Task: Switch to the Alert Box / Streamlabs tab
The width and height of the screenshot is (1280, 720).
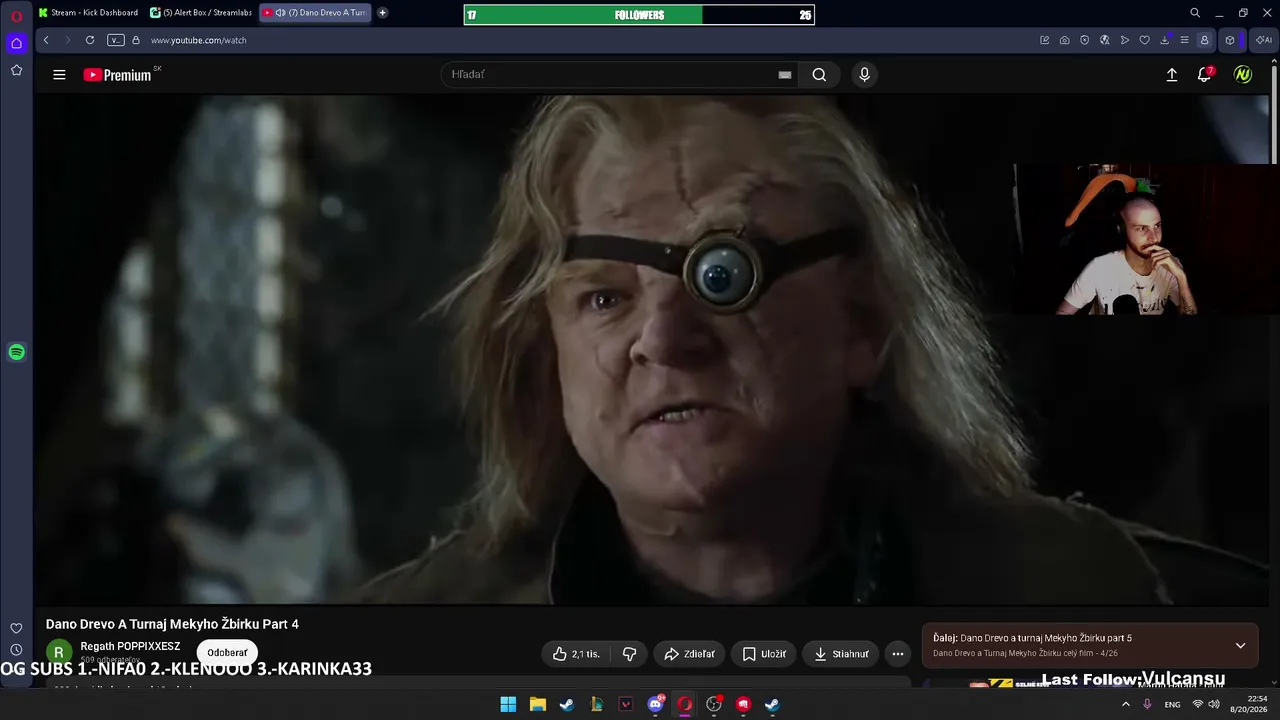Action: click(200, 13)
